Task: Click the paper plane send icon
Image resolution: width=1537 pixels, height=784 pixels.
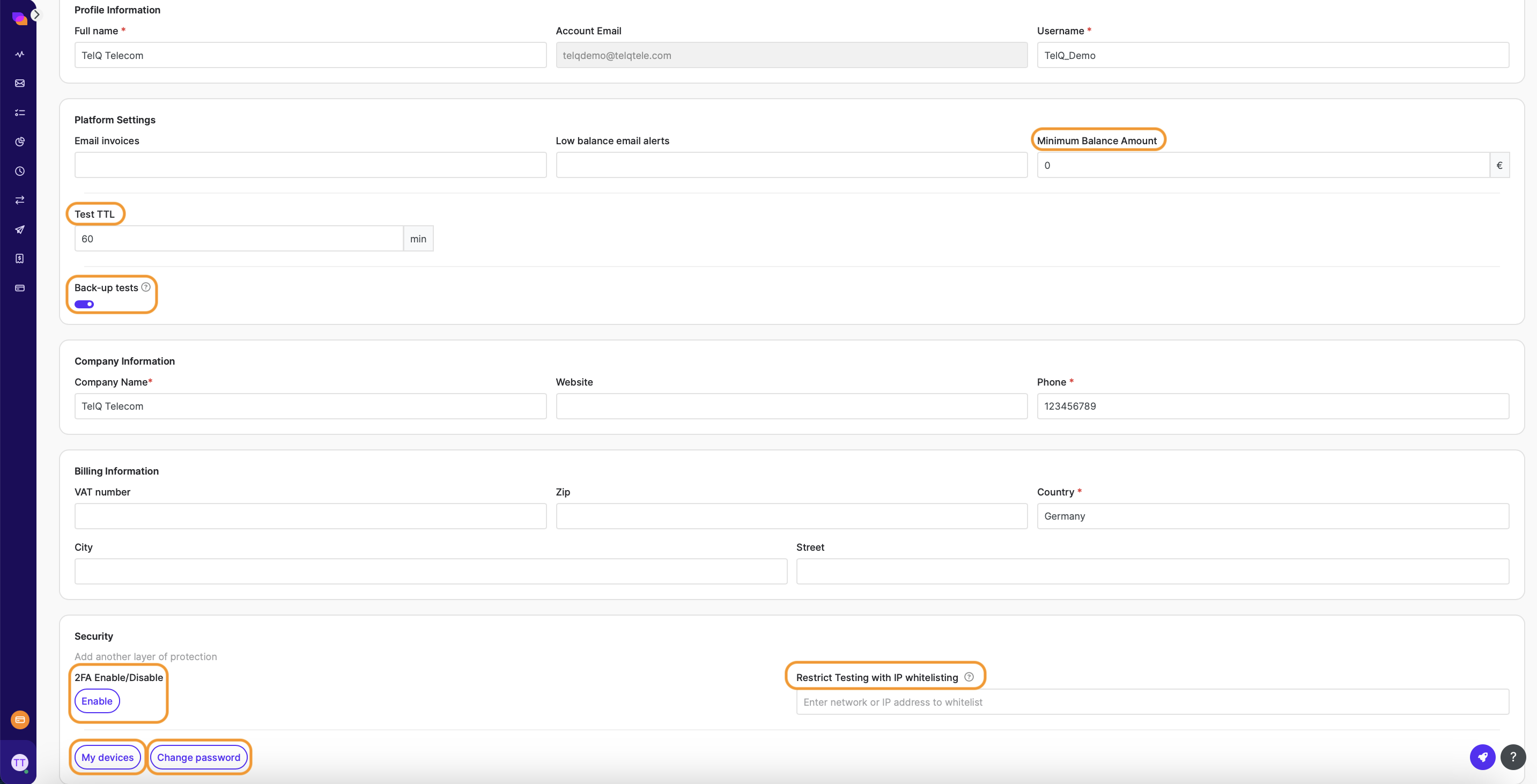Action: coord(20,230)
